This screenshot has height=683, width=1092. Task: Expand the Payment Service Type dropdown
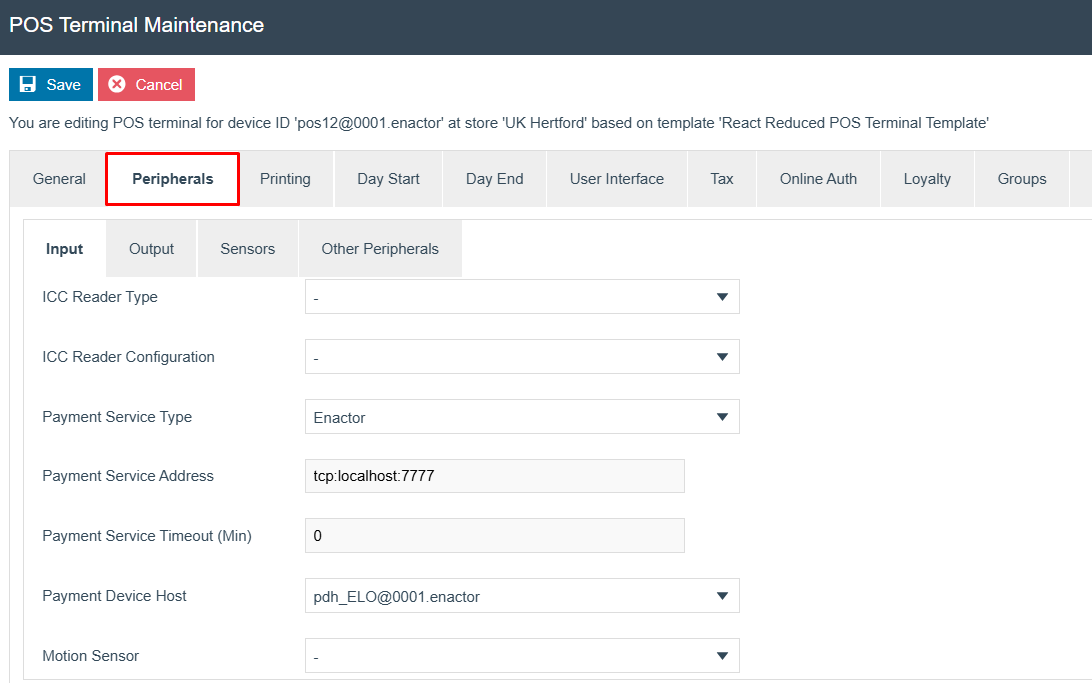tap(521, 417)
